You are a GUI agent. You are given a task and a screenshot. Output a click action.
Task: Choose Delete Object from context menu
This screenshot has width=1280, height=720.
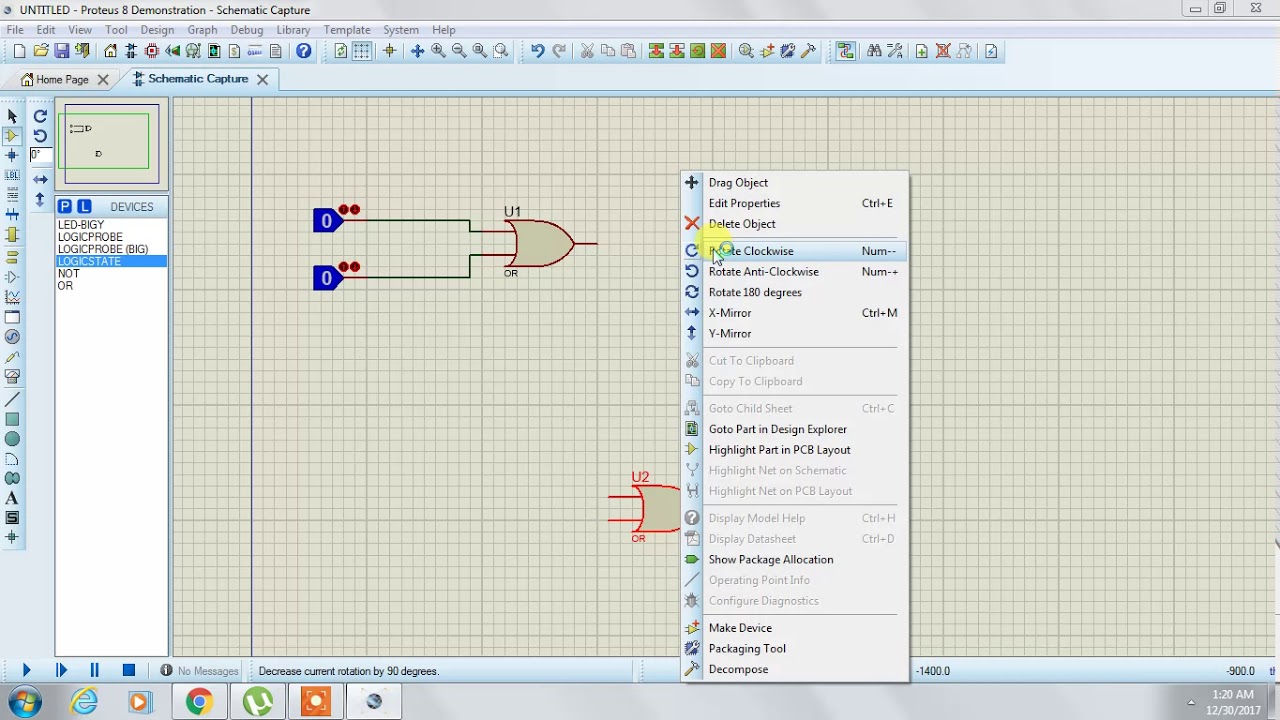point(795,224)
